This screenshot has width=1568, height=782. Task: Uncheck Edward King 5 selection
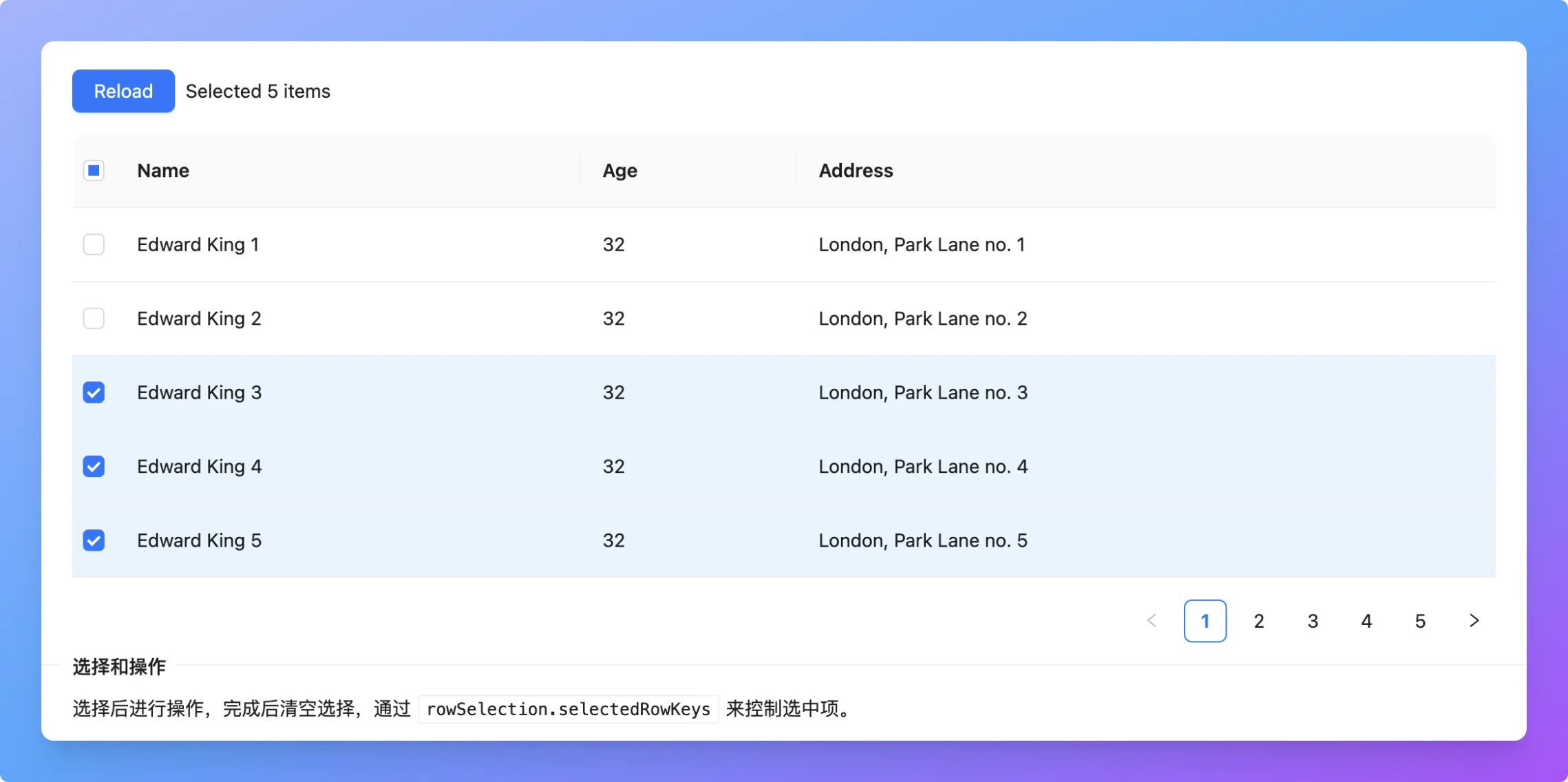pos(94,540)
